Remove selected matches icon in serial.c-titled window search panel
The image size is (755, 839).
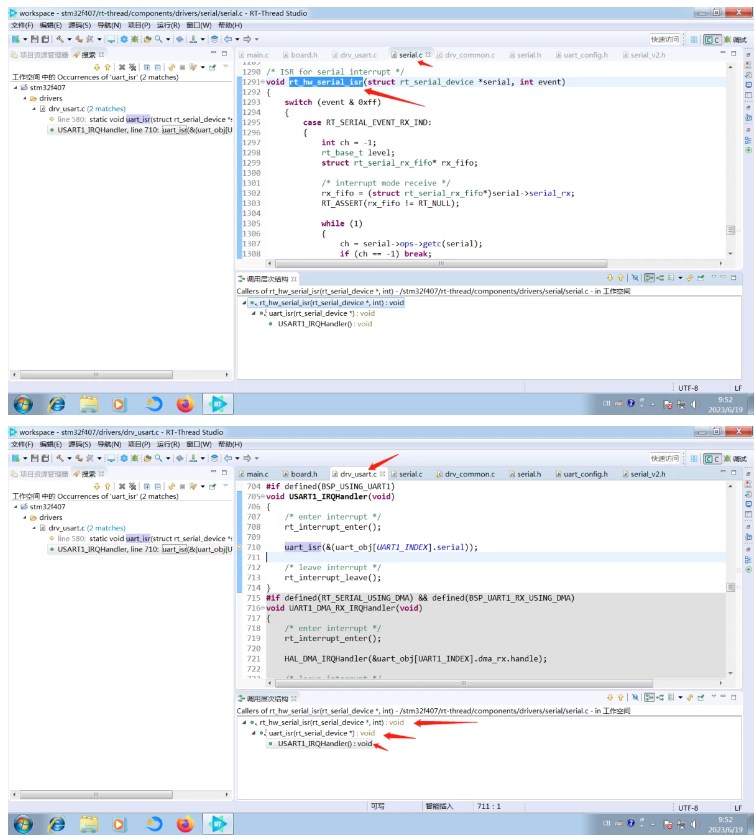(x=122, y=67)
